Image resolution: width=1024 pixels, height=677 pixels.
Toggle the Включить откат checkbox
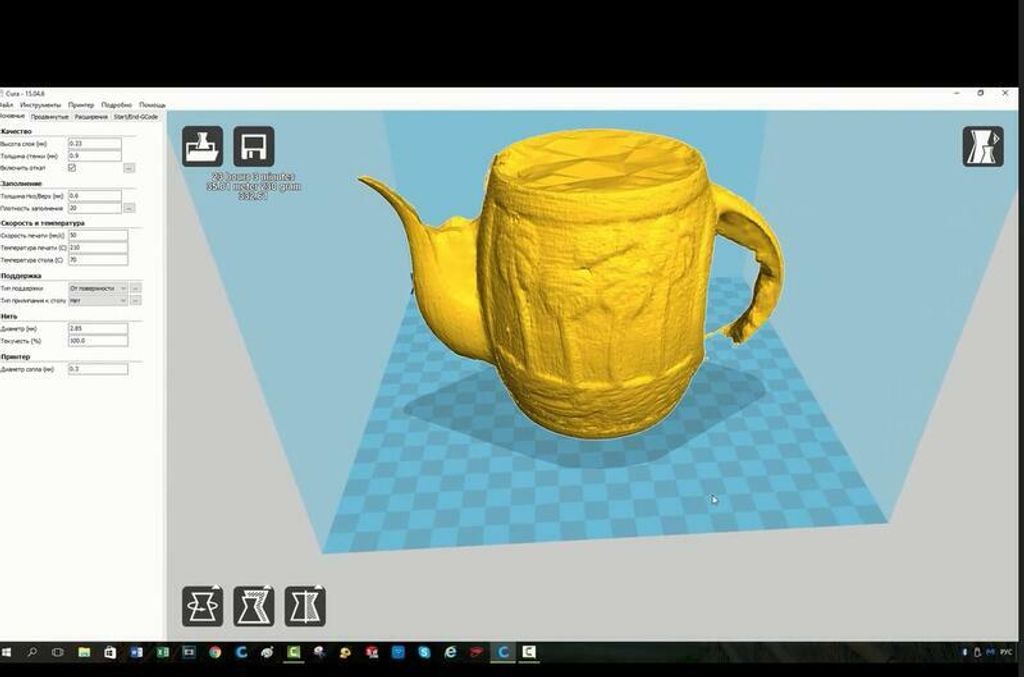click(x=72, y=168)
